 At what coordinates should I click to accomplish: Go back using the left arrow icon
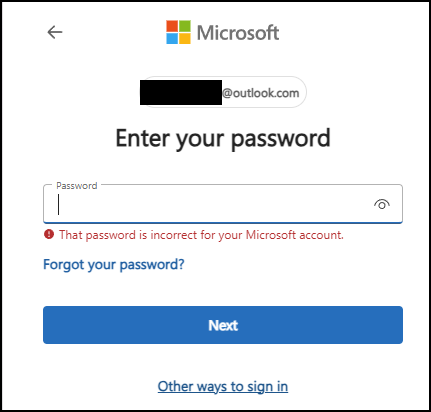pos(55,32)
